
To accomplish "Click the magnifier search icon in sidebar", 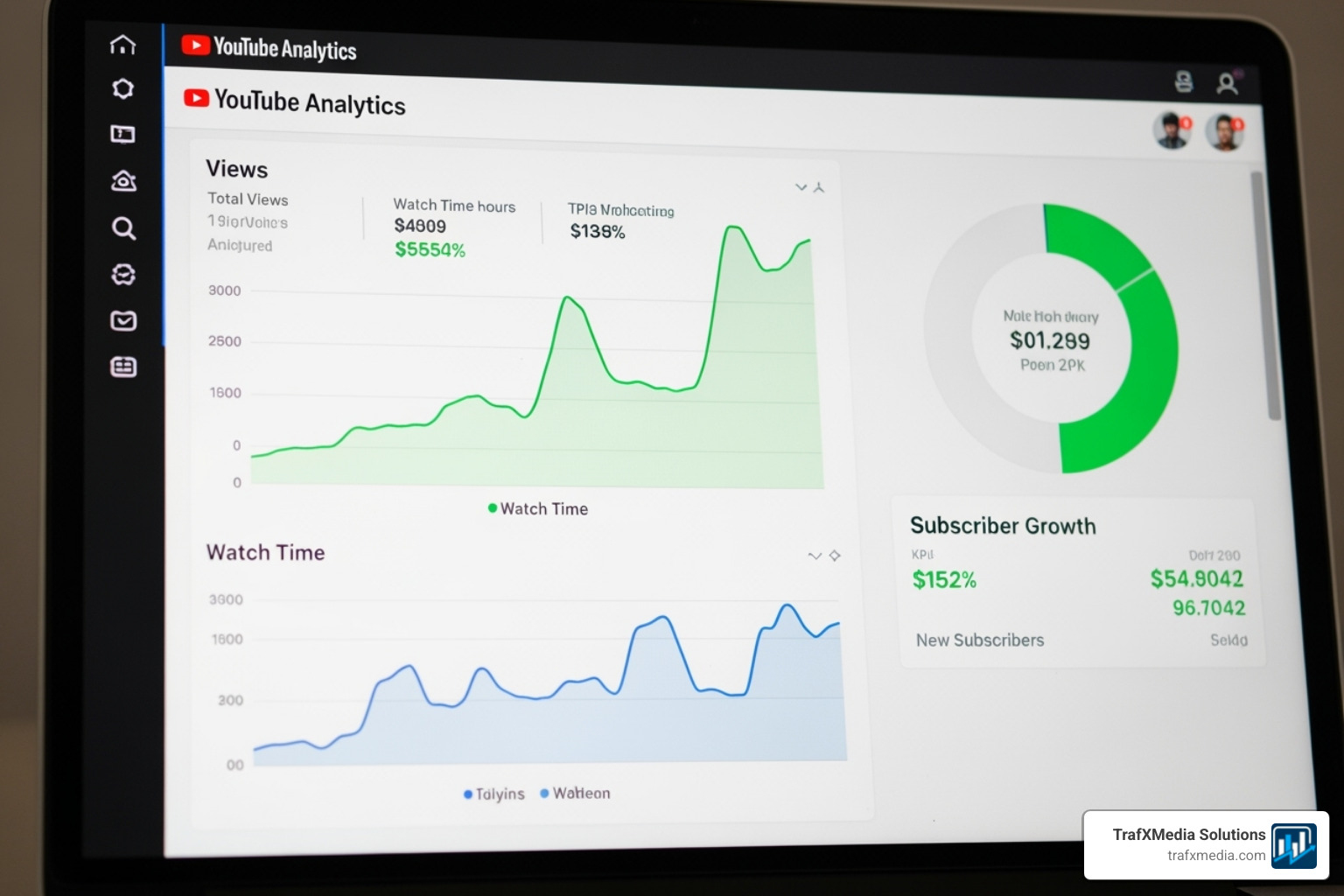I will pyautogui.click(x=123, y=228).
